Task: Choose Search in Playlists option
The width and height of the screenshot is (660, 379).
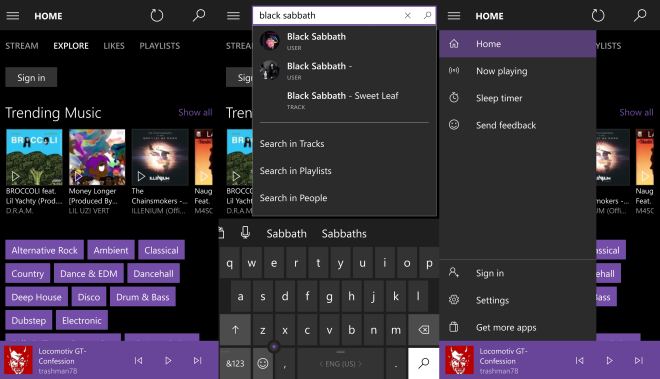Action: tap(344, 171)
